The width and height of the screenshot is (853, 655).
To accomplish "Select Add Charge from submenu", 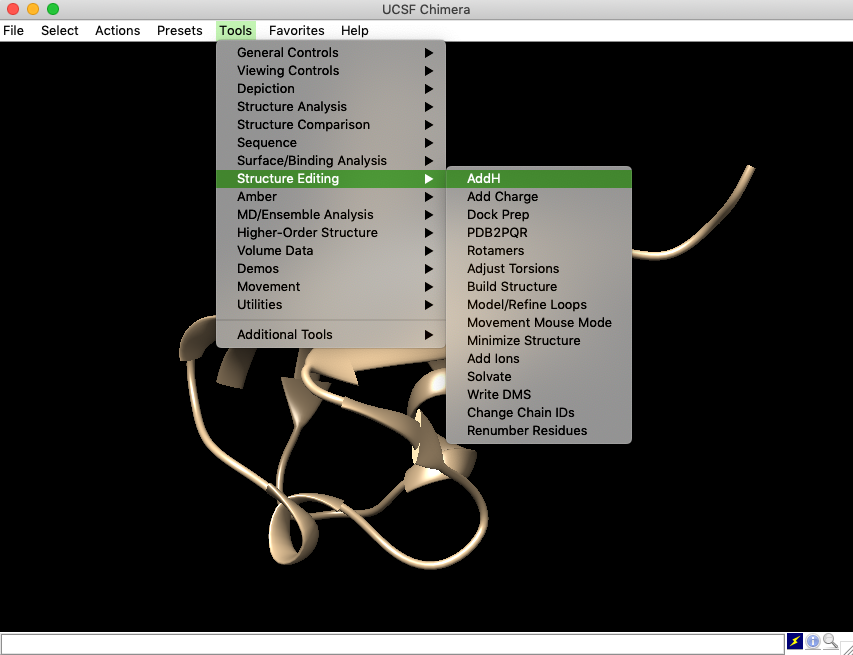I will pos(502,197).
